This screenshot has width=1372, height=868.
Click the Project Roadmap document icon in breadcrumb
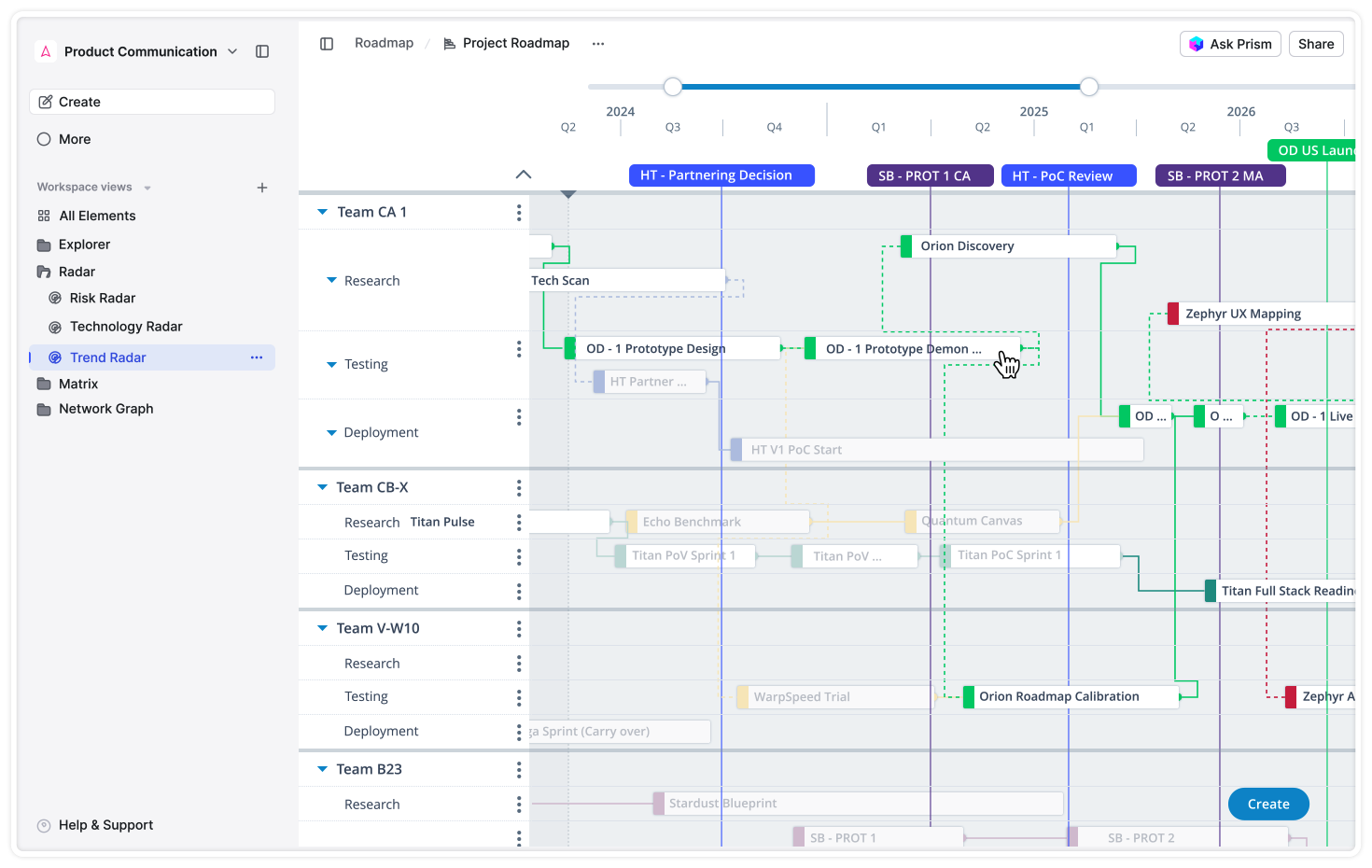449,43
